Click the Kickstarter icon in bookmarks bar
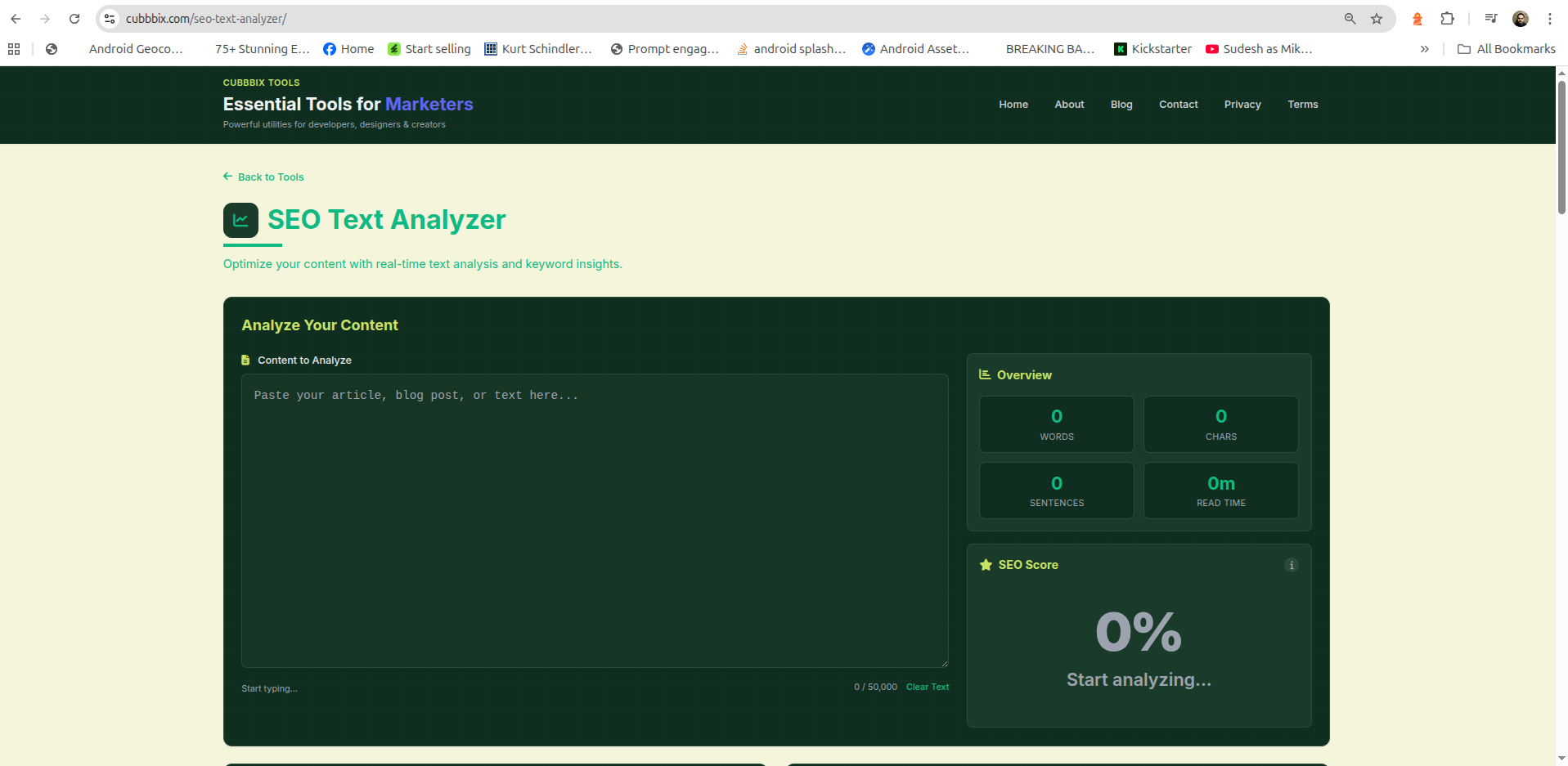 pyautogui.click(x=1121, y=49)
